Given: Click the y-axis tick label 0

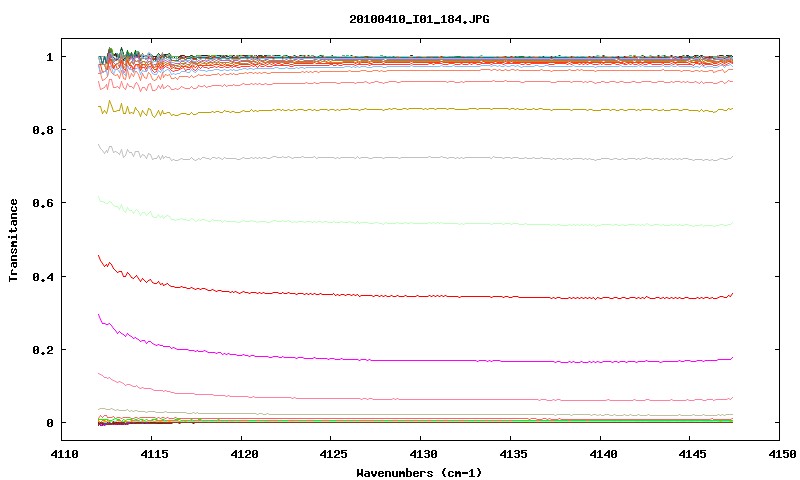Looking at the screenshot, I should tap(49, 423).
